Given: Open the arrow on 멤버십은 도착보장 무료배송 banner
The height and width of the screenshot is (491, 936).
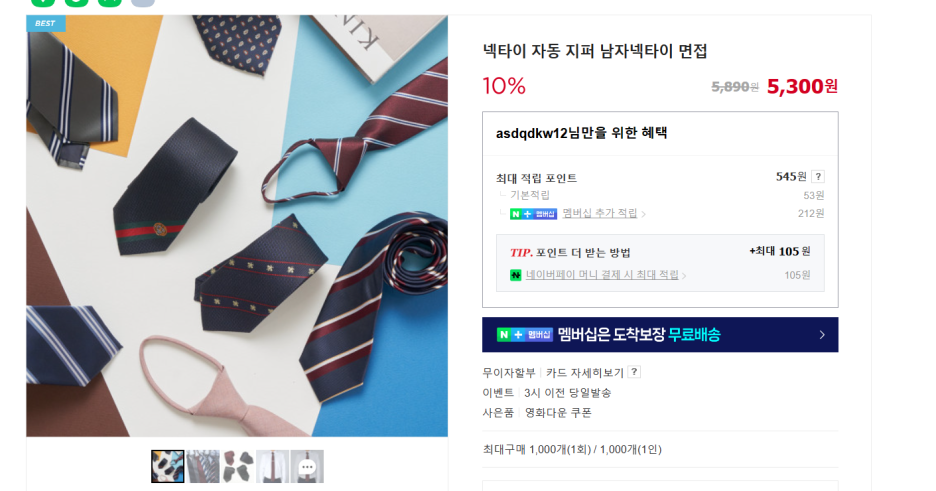Looking at the screenshot, I should (822, 335).
